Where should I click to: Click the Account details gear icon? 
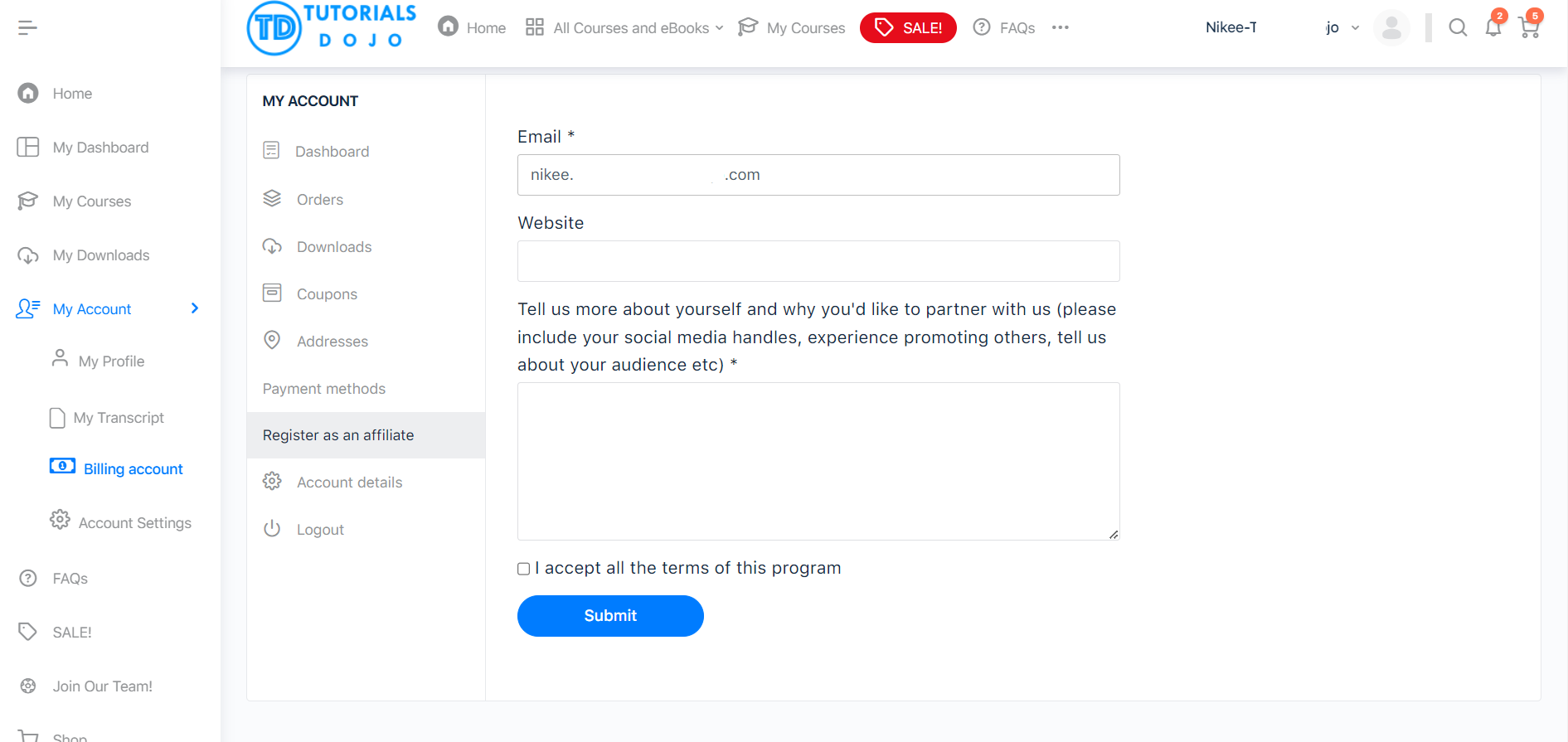click(x=272, y=482)
